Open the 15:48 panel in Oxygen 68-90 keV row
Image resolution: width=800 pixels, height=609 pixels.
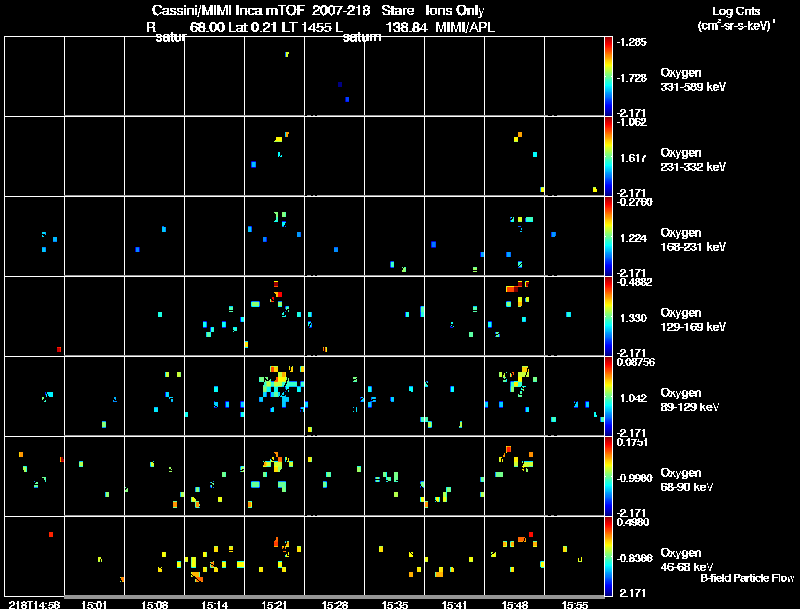[x=514, y=476]
